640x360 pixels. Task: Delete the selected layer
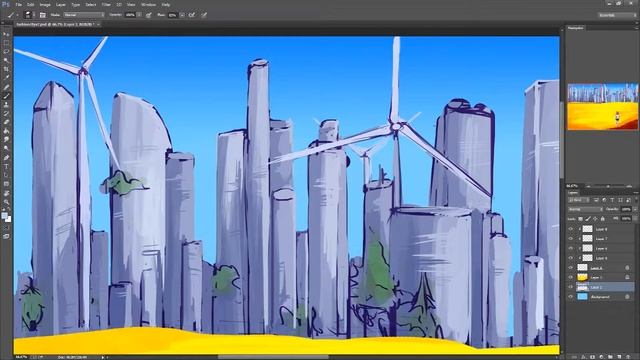[x=628, y=357]
